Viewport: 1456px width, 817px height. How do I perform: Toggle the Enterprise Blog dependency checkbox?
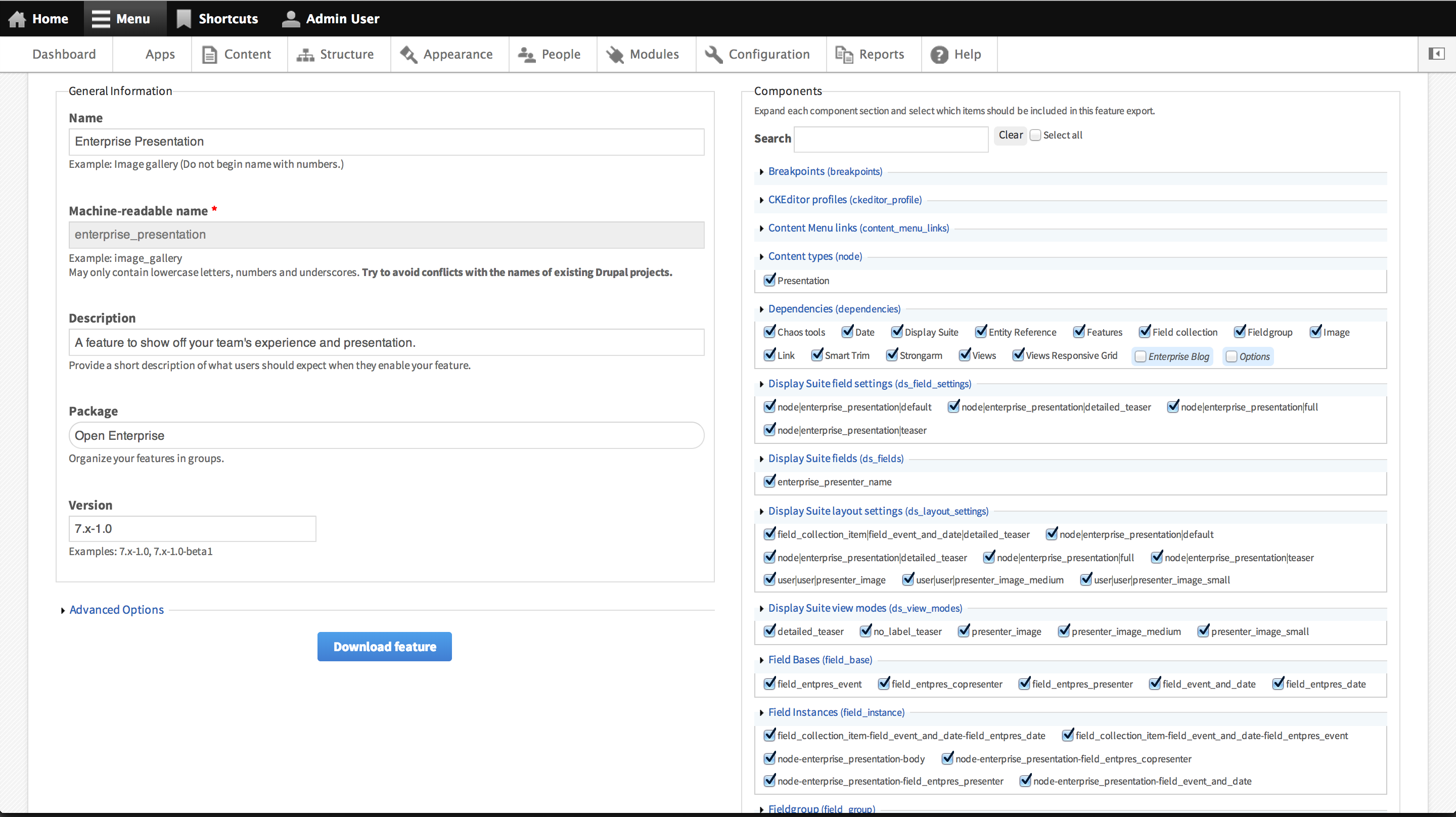tap(1138, 355)
